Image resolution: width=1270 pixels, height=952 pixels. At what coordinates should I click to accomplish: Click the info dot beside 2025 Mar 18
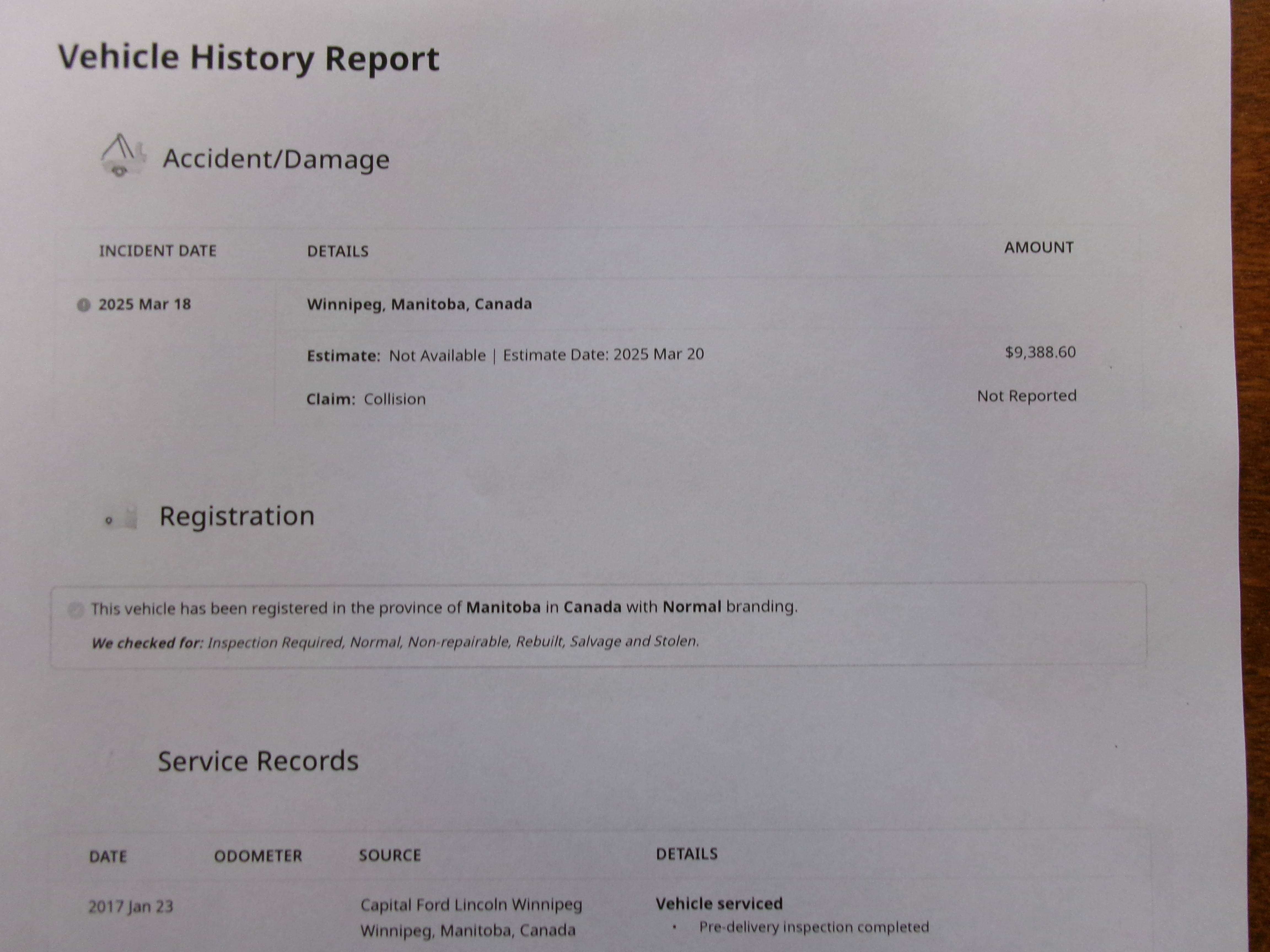click(x=84, y=305)
